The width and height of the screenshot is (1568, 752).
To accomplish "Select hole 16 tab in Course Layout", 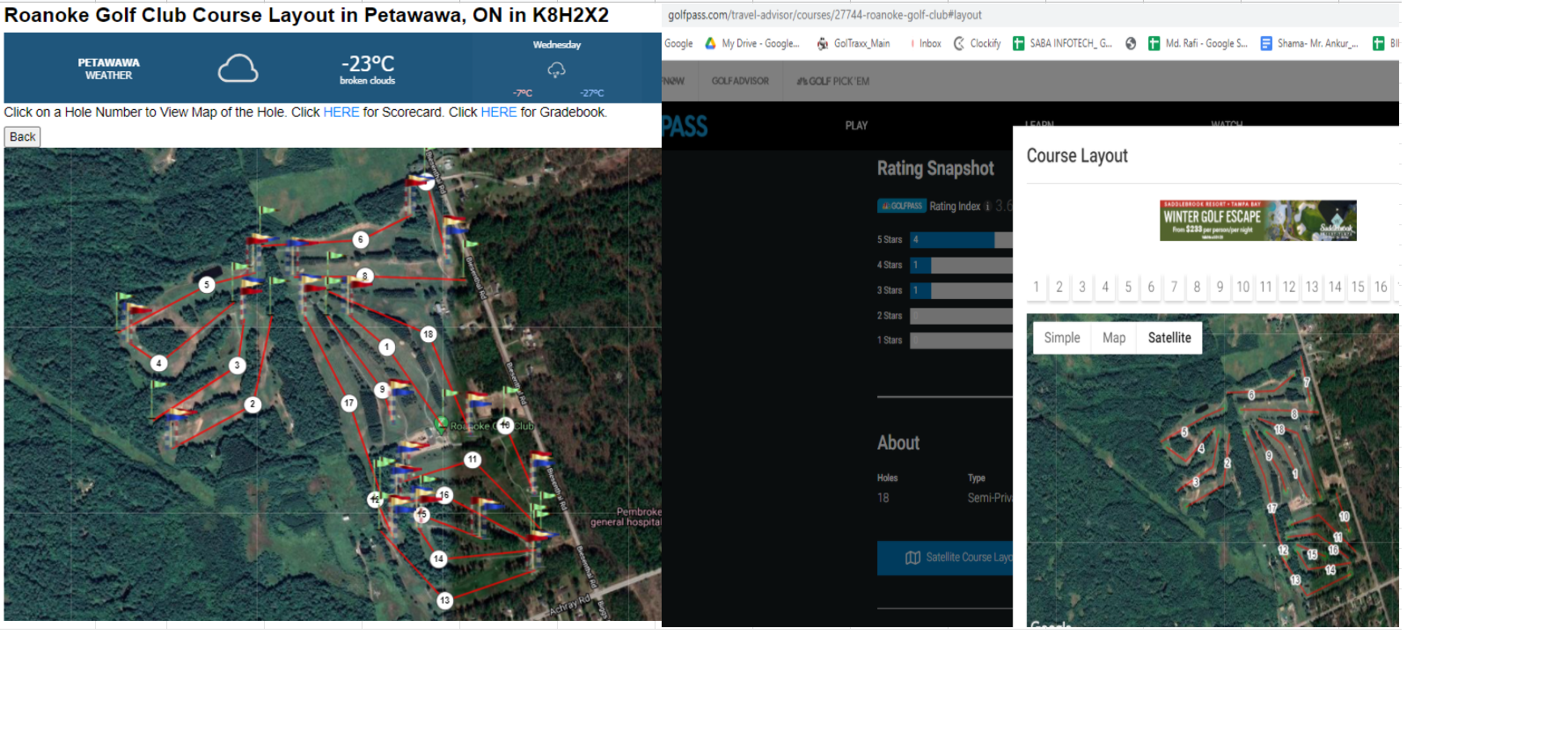I will (1381, 287).
